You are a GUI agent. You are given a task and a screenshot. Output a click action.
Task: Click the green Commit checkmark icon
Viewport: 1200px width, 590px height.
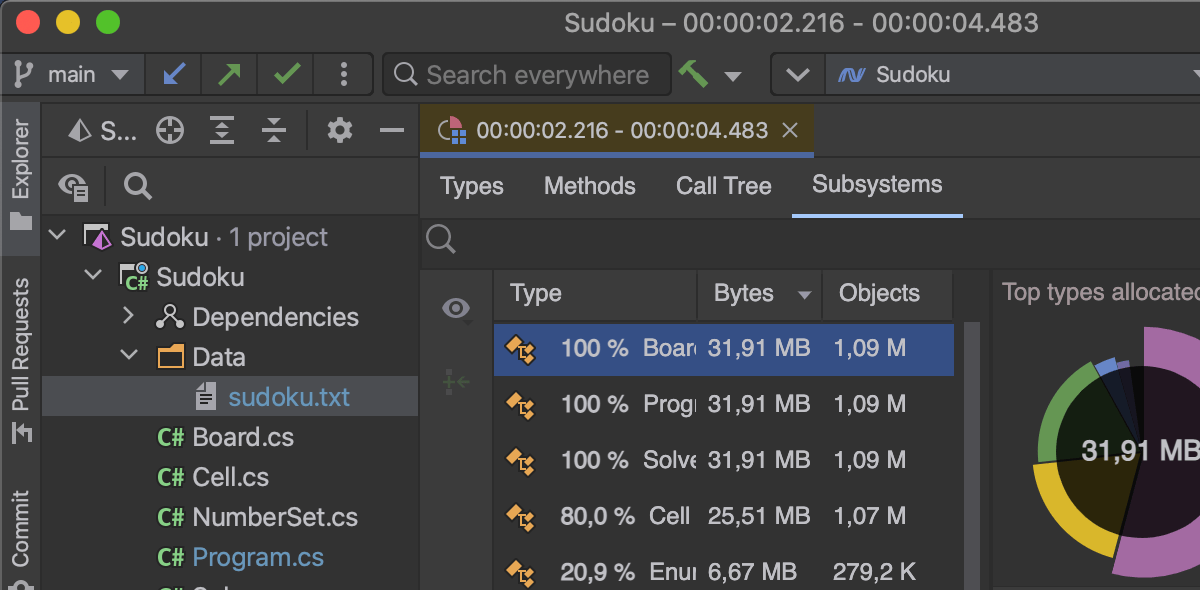tap(286, 74)
